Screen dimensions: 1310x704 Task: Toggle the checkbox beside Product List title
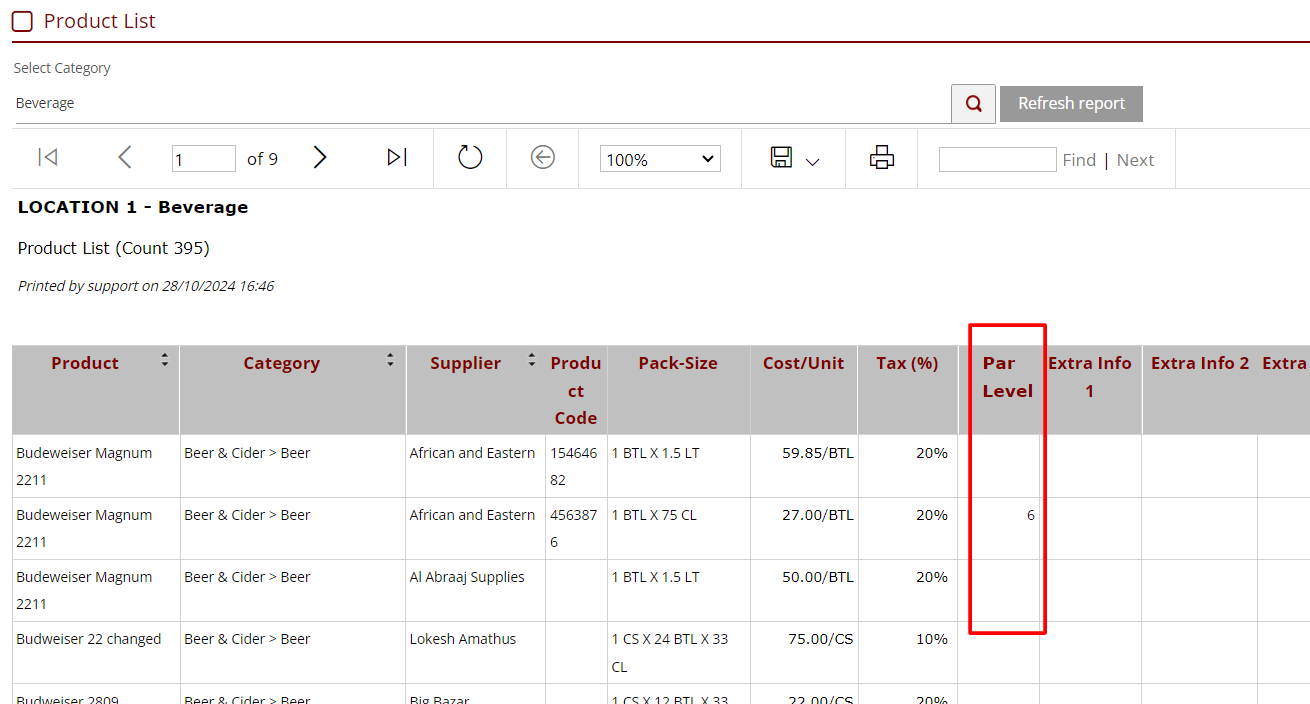pyautogui.click(x=22, y=21)
